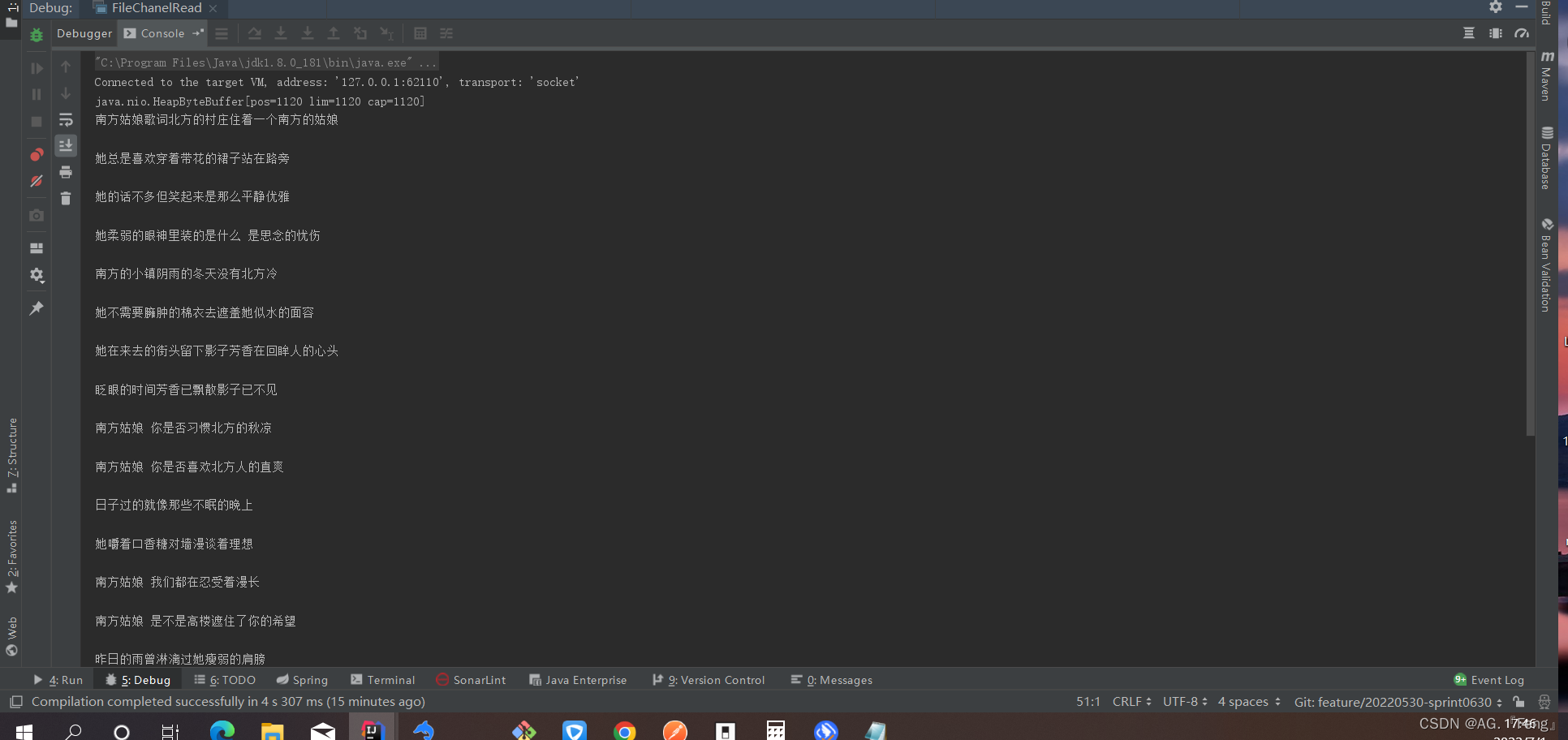Click the Step Out button
The width and height of the screenshot is (1568, 740).
click(x=334, y=33)
